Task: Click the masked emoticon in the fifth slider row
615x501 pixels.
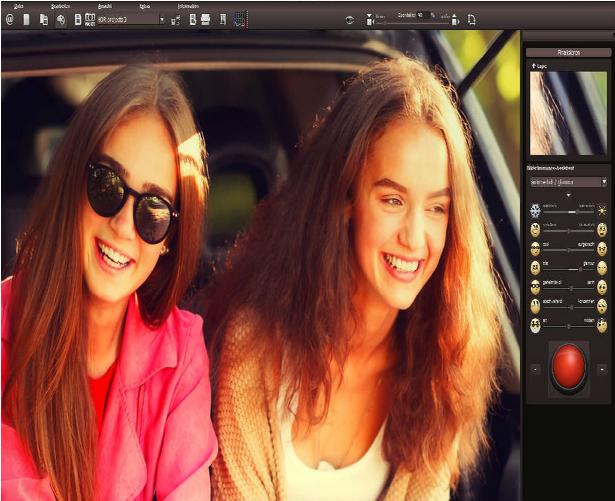Action: pos(535,287)
